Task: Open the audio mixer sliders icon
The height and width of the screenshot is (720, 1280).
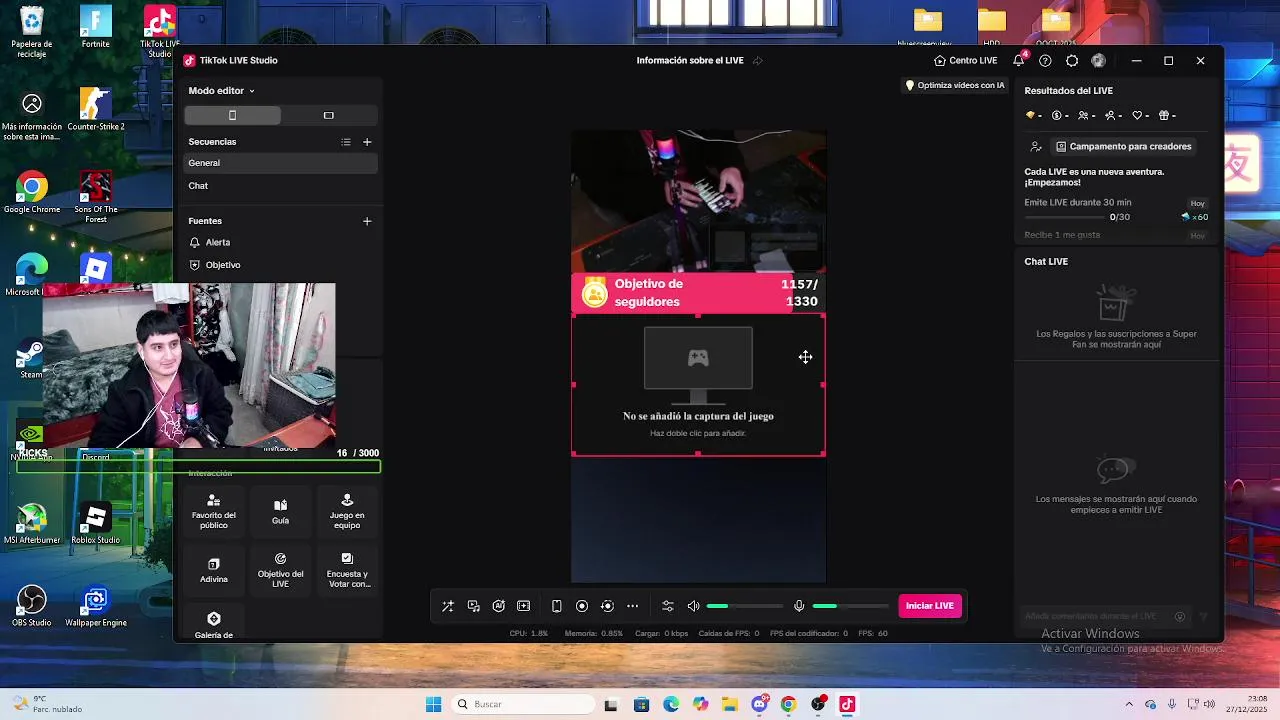Action: 668,606
